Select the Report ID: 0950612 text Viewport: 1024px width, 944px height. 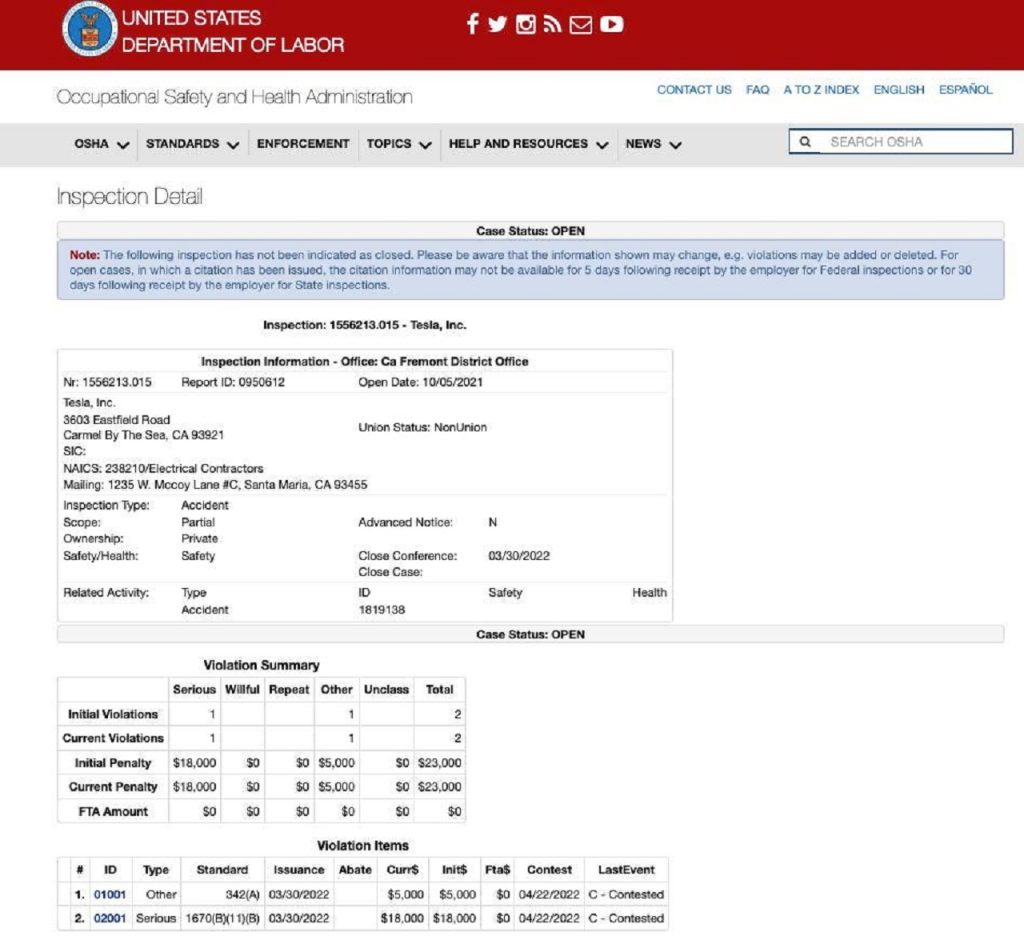click(x=233, y=383)
